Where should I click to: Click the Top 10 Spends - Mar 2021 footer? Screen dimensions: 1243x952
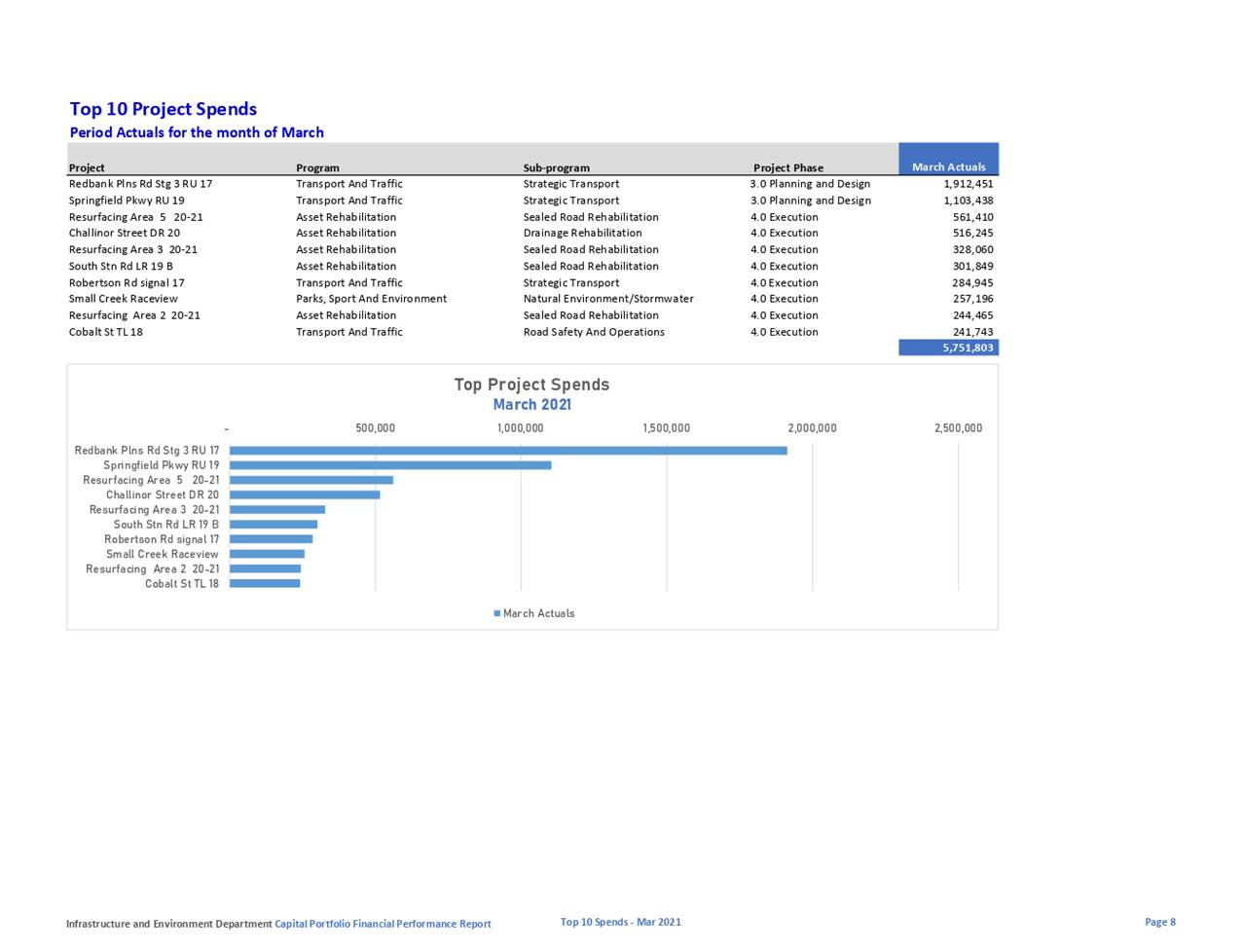pos(620,922)
